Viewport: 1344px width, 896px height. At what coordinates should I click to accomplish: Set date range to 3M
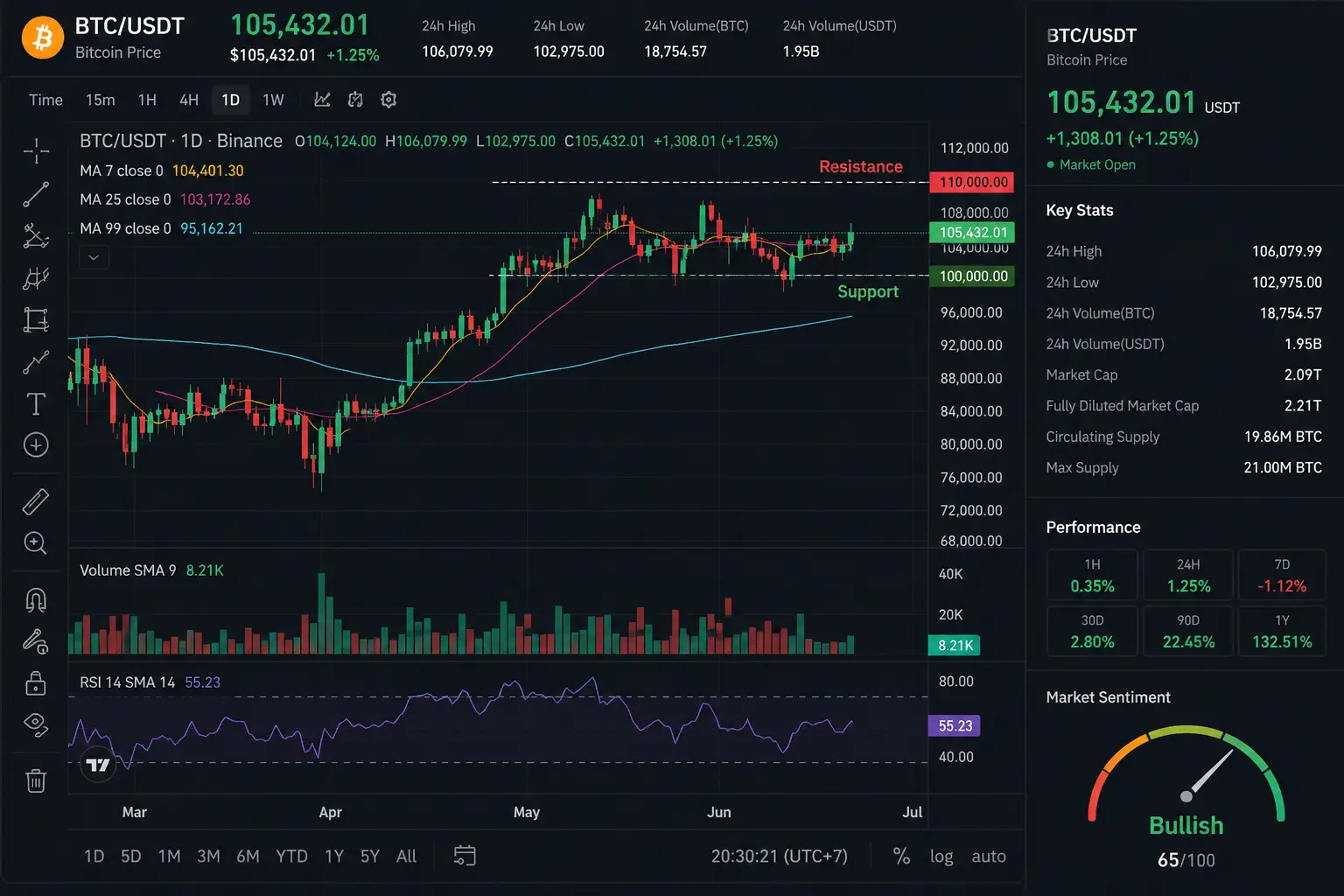pyautogui.click(x=208, y=856)
